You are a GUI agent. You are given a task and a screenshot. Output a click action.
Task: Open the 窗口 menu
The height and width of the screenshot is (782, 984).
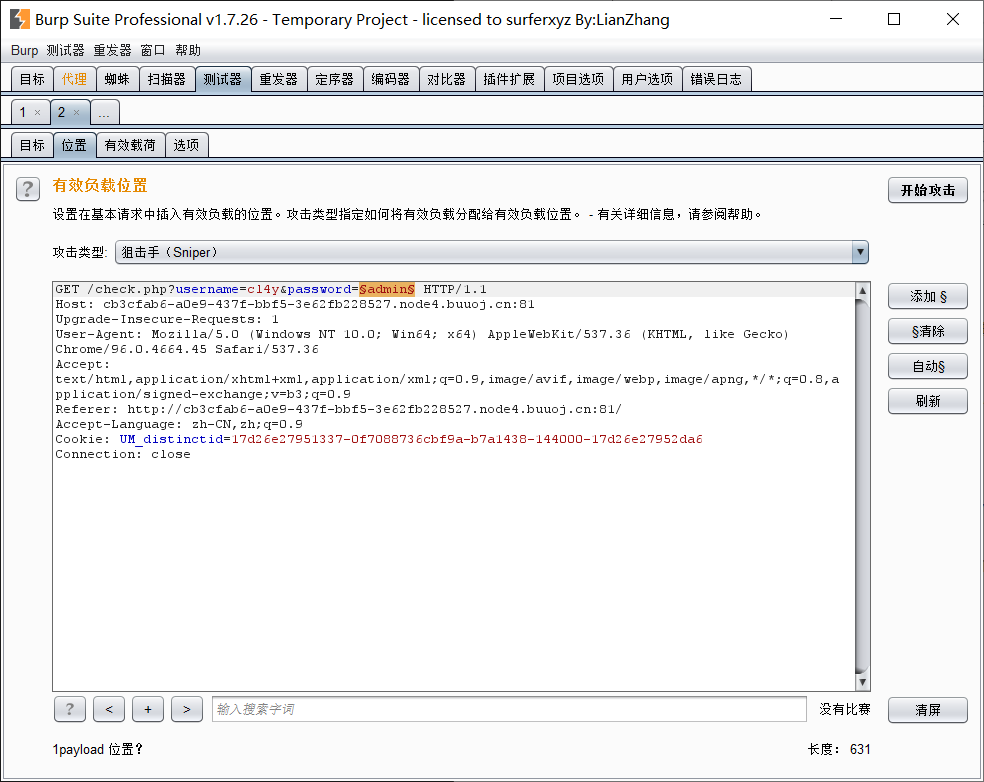[152, 50]
